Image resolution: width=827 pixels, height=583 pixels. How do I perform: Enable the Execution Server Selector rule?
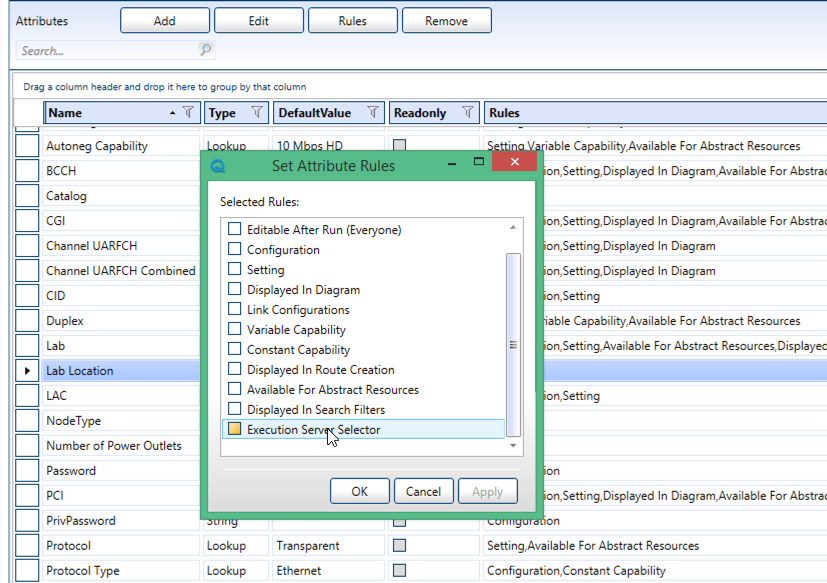click(235, 430)
